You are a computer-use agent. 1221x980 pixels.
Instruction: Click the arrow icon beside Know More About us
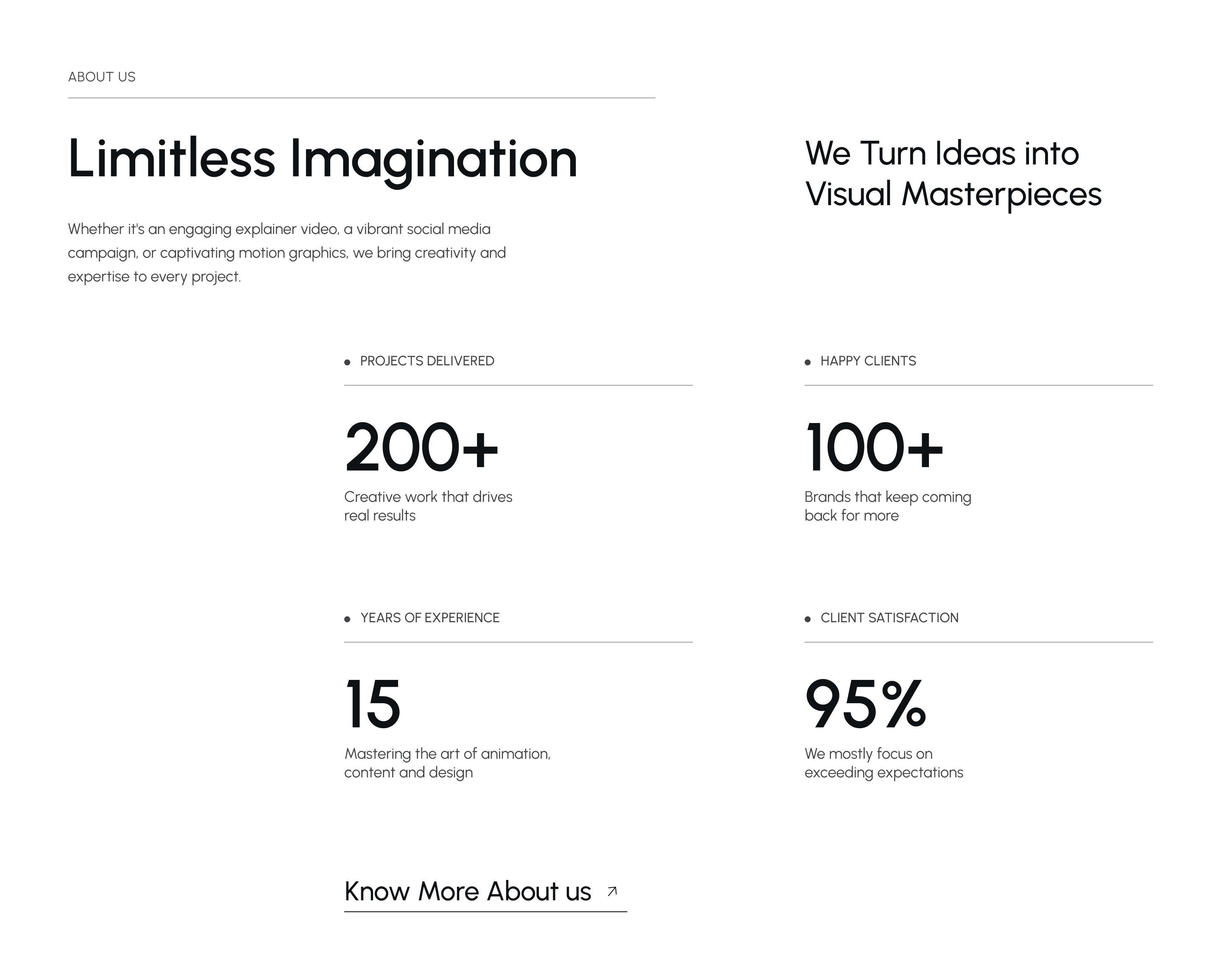click(611, 890)
